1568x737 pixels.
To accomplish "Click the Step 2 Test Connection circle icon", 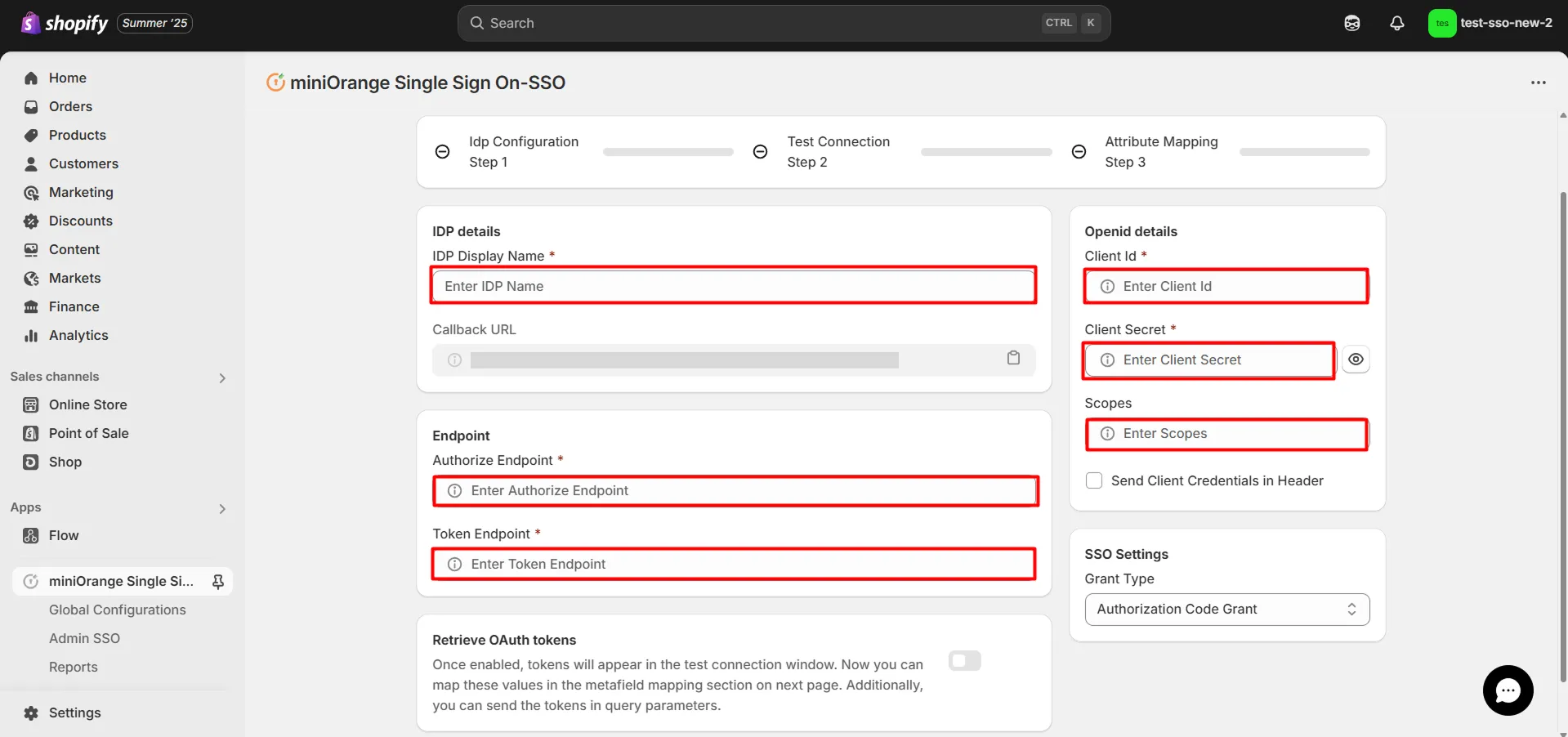I will (x=760, y=152).
